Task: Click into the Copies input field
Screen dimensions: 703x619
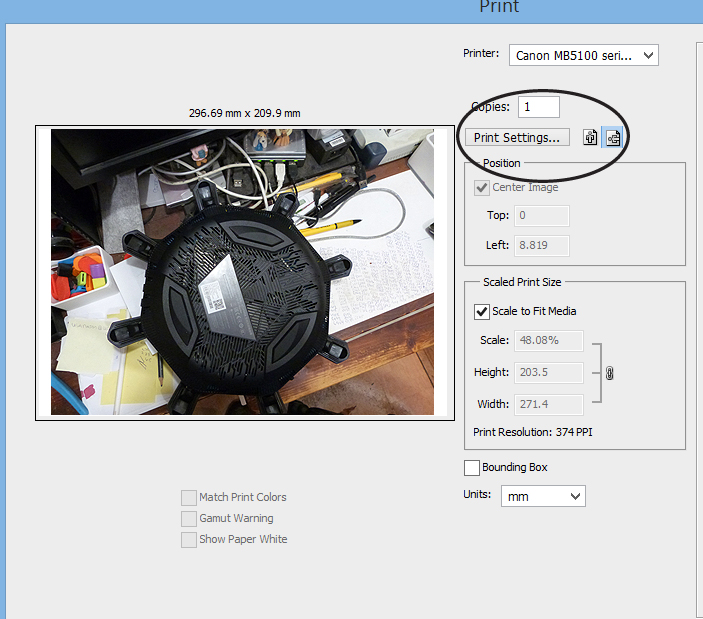Action: (x=538, y=106)
